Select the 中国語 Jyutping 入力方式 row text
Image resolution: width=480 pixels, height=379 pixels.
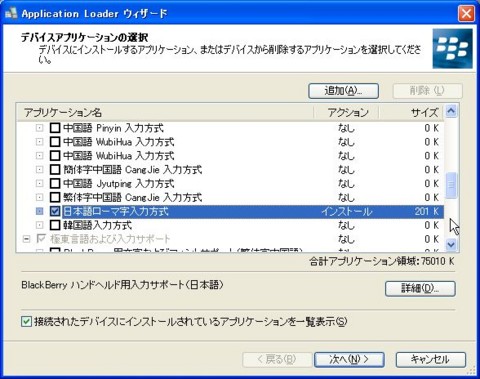119,184
